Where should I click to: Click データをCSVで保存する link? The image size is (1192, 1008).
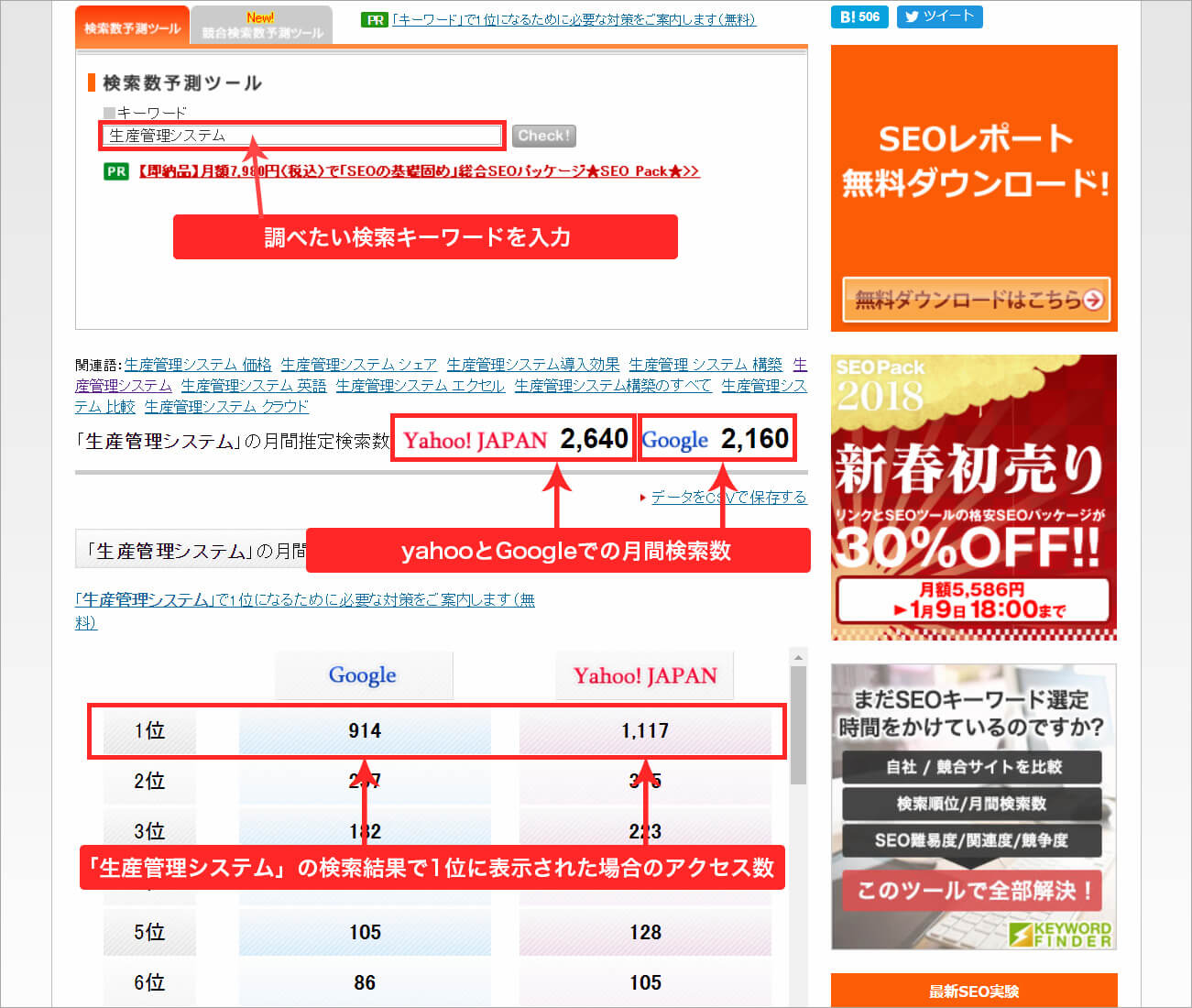pyautogui.click(x=729, y=497)
